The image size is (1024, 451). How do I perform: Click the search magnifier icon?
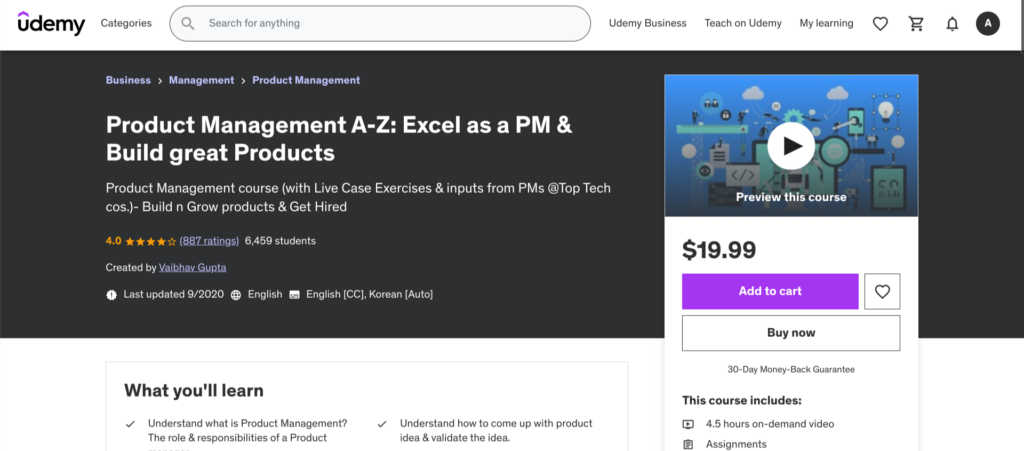(x=188, y=24)
